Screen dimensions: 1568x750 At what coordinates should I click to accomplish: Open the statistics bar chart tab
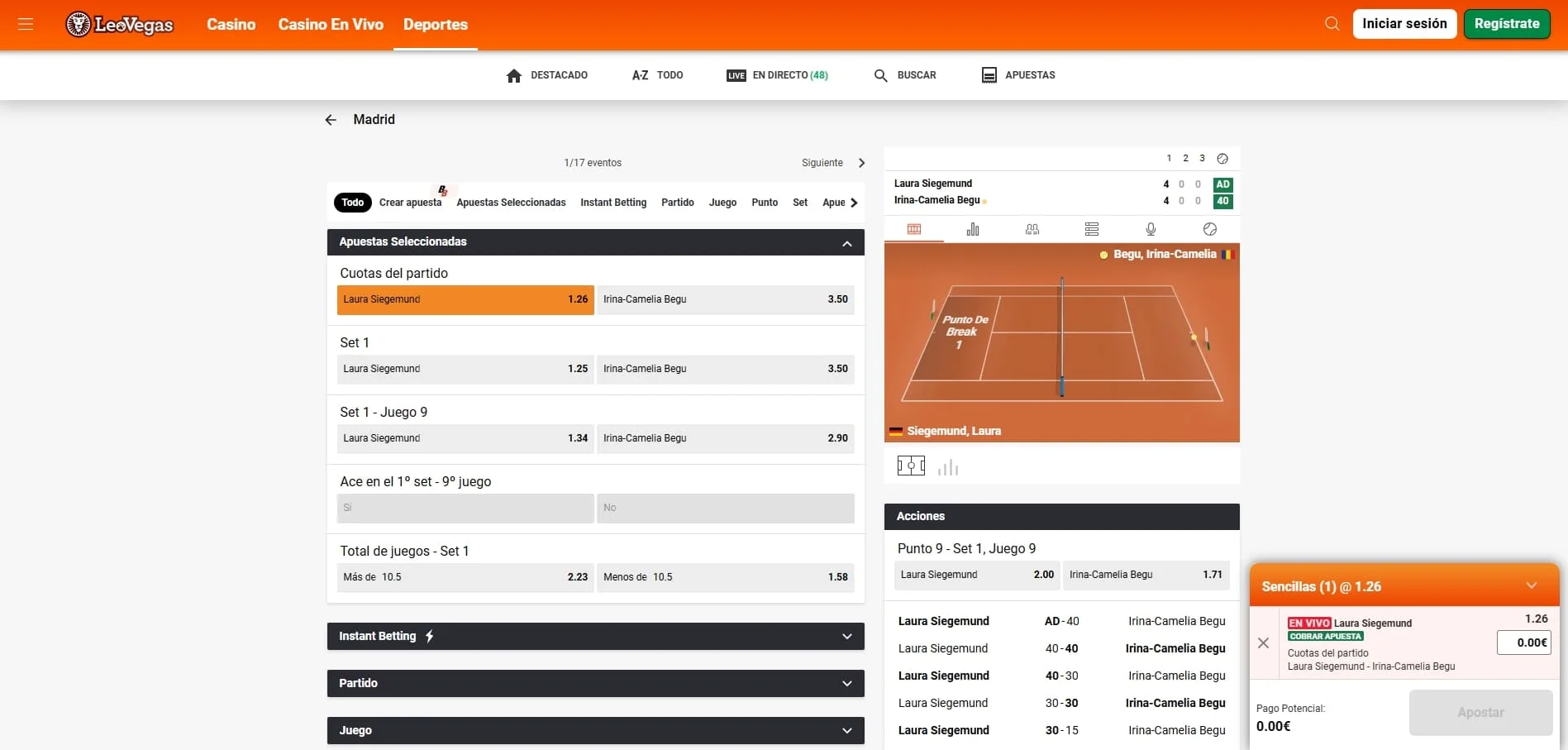973,229
